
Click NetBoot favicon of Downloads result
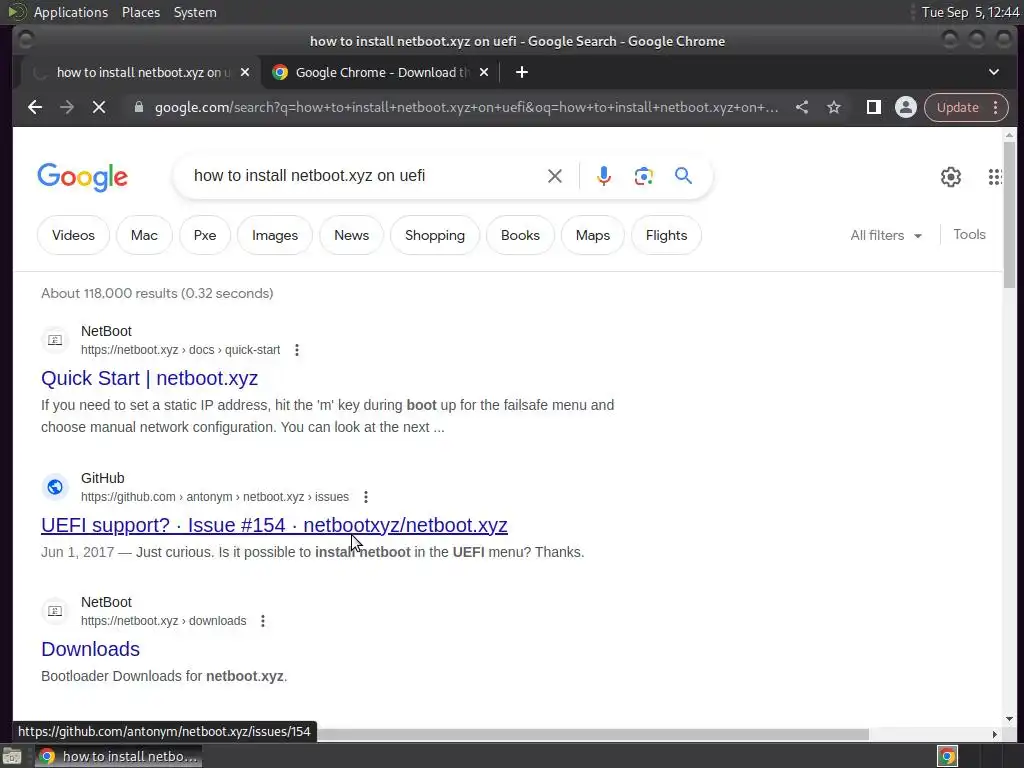point(55,611)
